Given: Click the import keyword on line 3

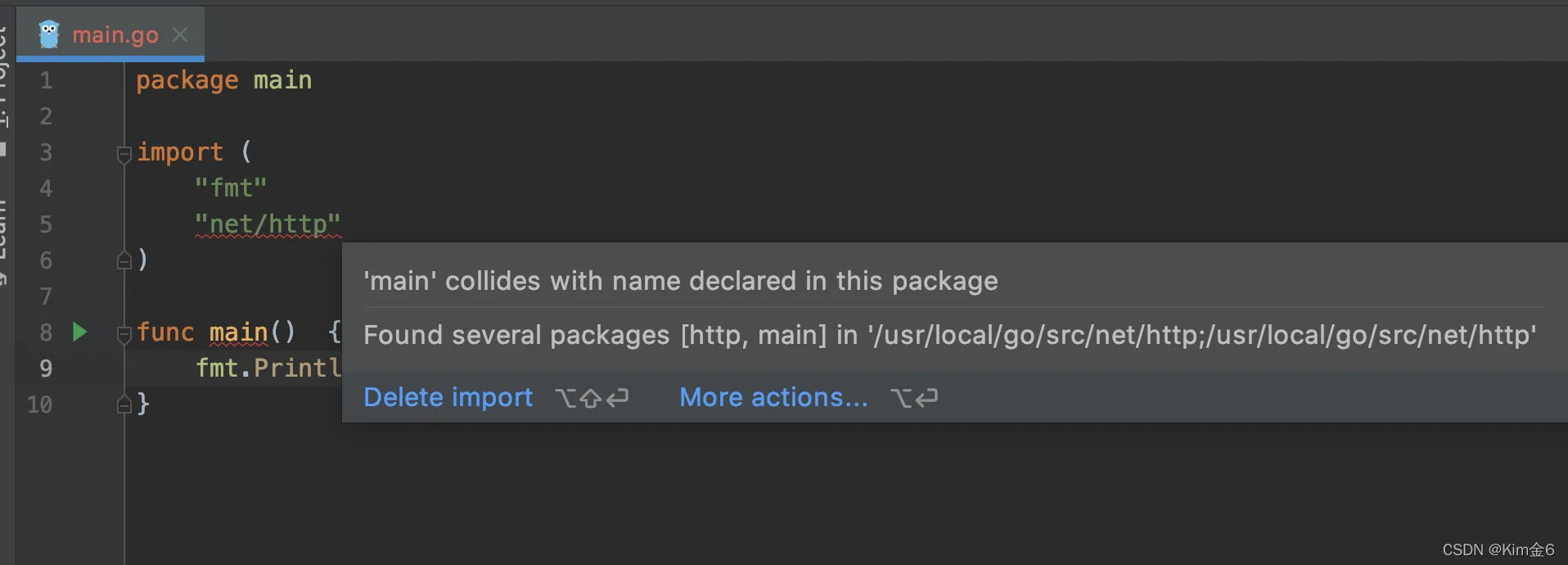Looking at the screenshot, I should point(179,152).
